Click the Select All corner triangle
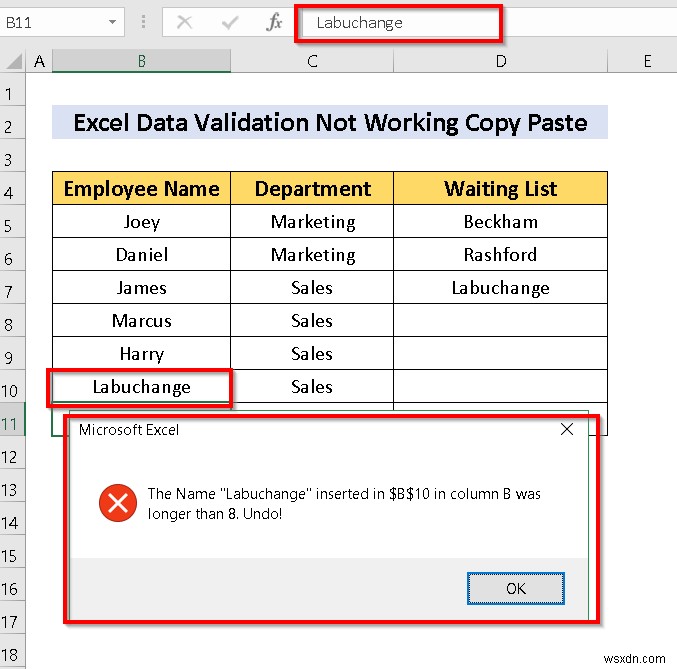 pyautogui.click(x=14, y=61)
